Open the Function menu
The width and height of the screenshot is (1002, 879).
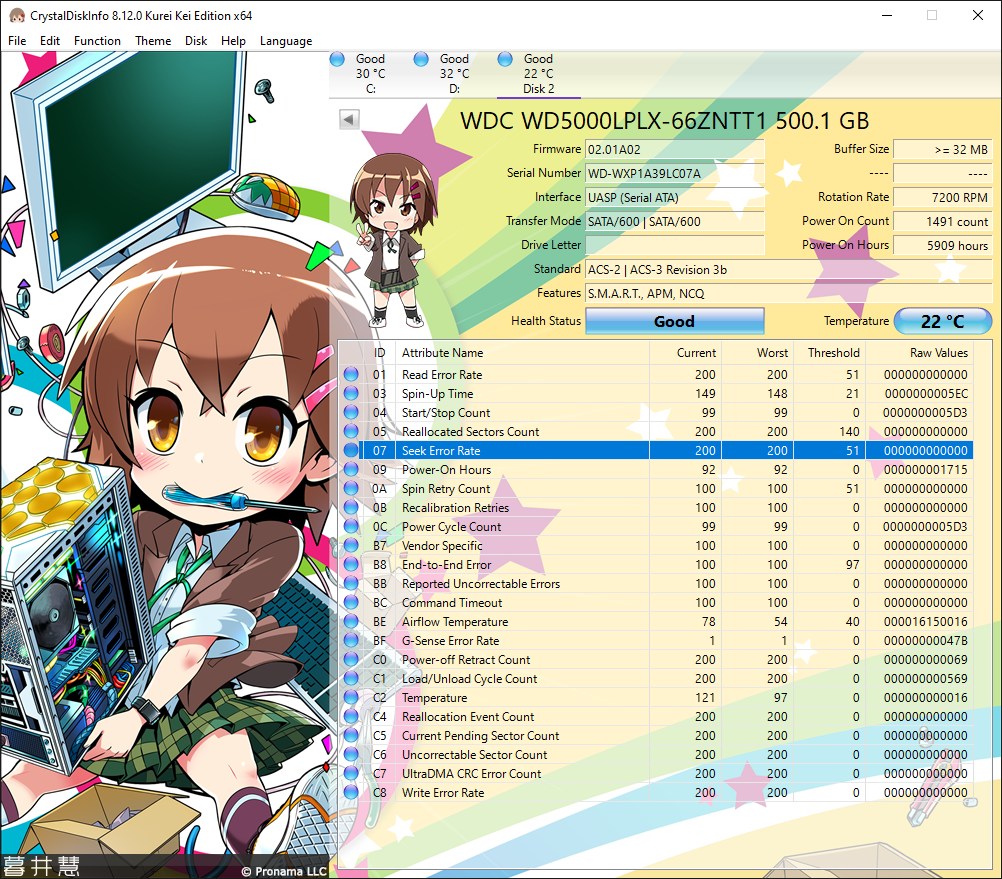(x=97, y=41)
